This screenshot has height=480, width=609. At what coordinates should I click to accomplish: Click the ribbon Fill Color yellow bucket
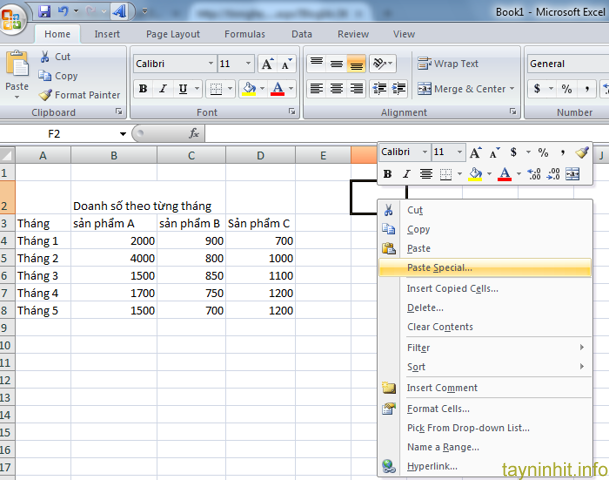click(x=247, y=89)
